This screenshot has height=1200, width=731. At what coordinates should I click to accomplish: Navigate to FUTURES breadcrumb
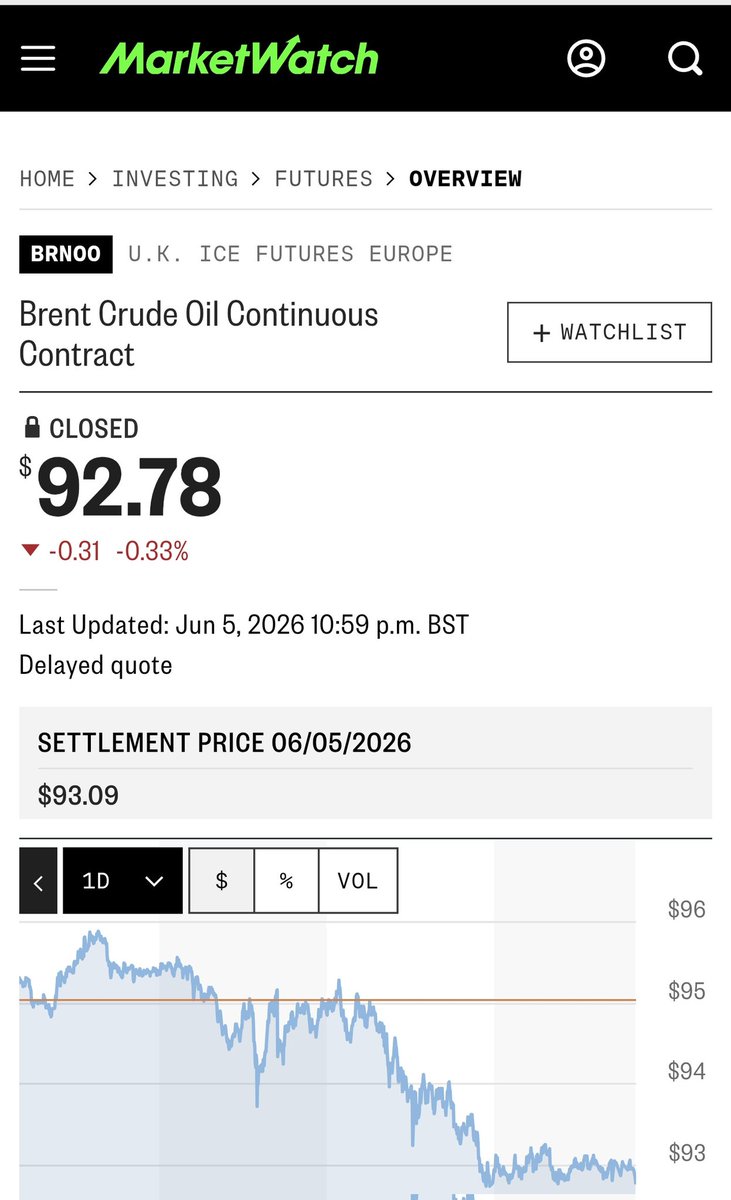(x=324, y=179)
